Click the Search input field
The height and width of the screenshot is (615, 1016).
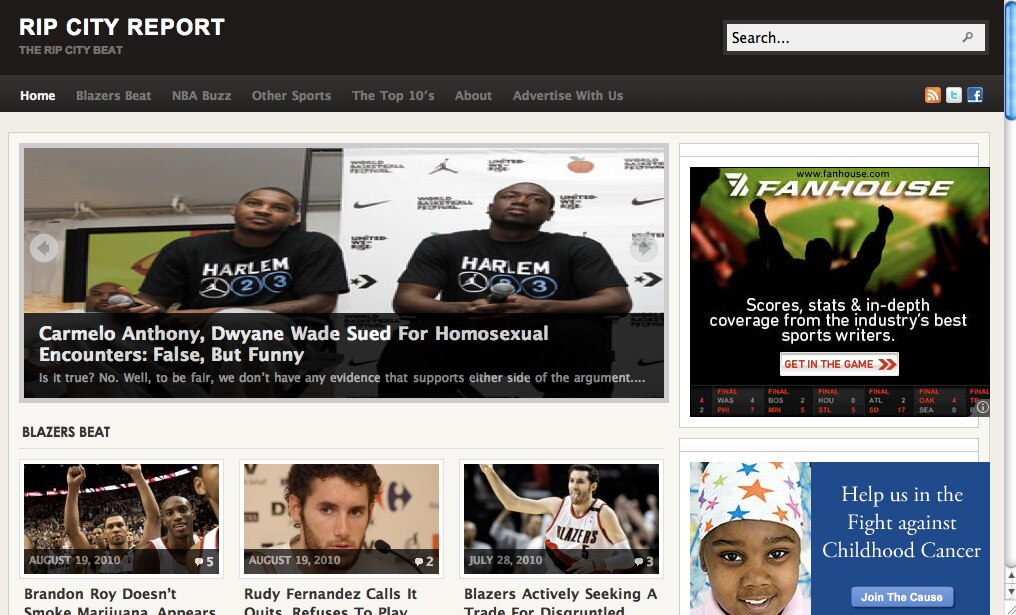pyautogui.click(x=855, y=38)
